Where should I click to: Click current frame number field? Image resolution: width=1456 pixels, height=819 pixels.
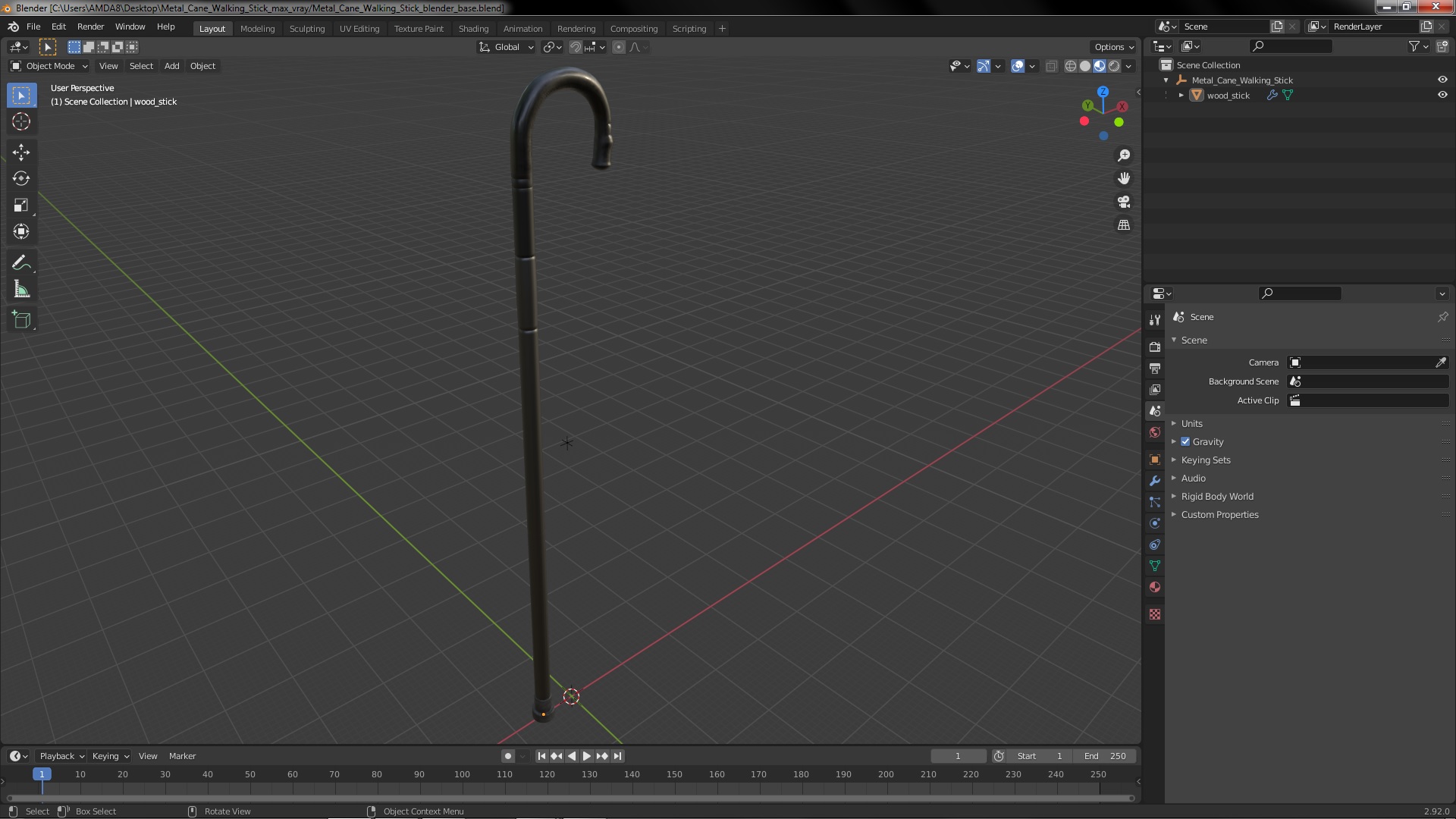point(958,756)
